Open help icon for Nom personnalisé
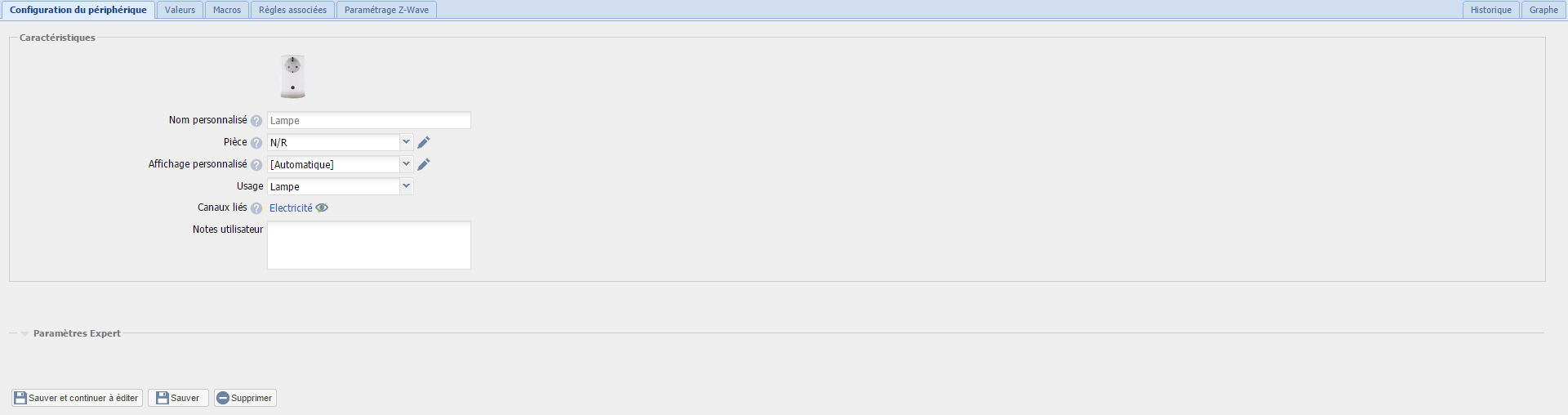 pyautogui.click(x=256, y=121)
